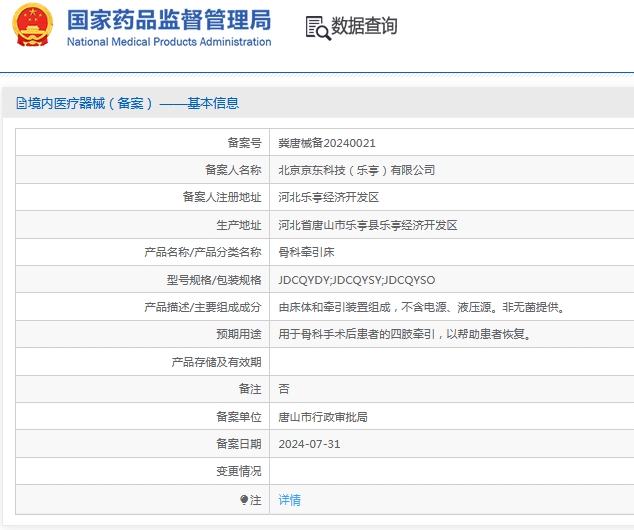Select the 变更情况 label
The image size is (634, 530).
coord(239,471)
